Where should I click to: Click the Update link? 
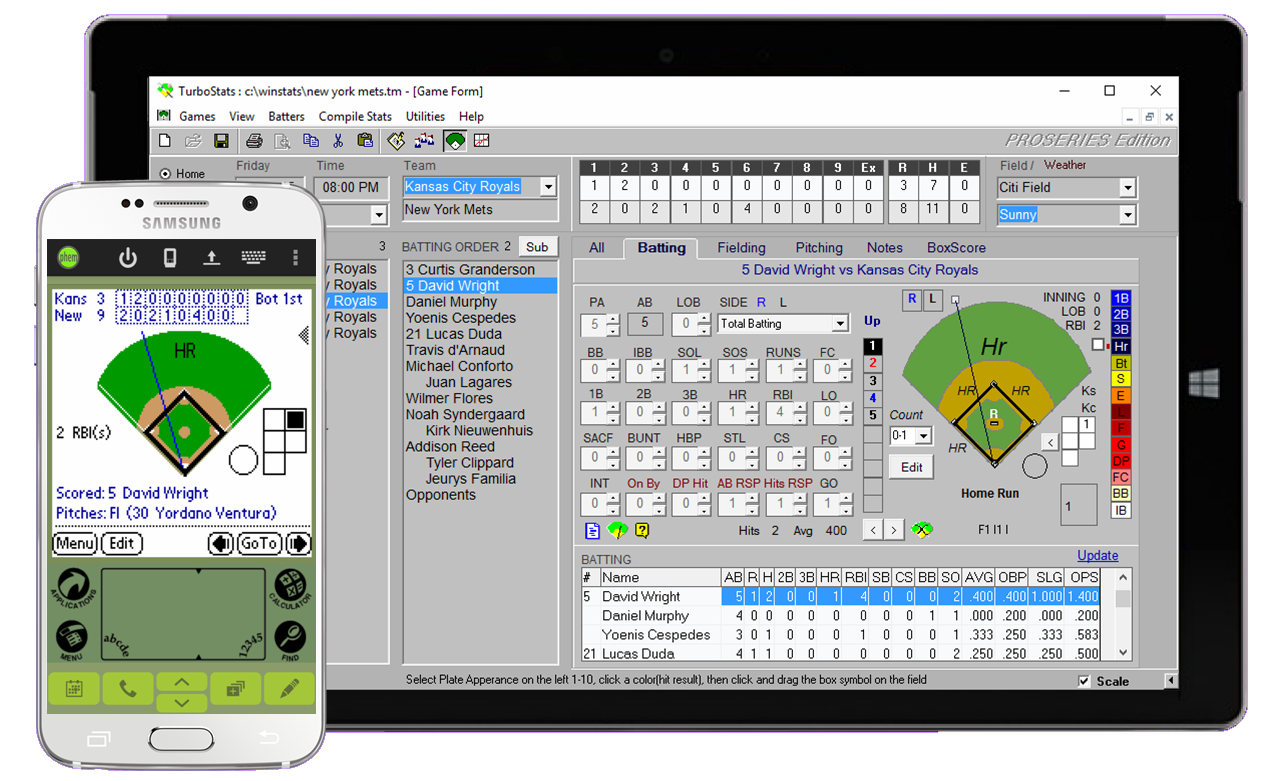pos(1097,556)
